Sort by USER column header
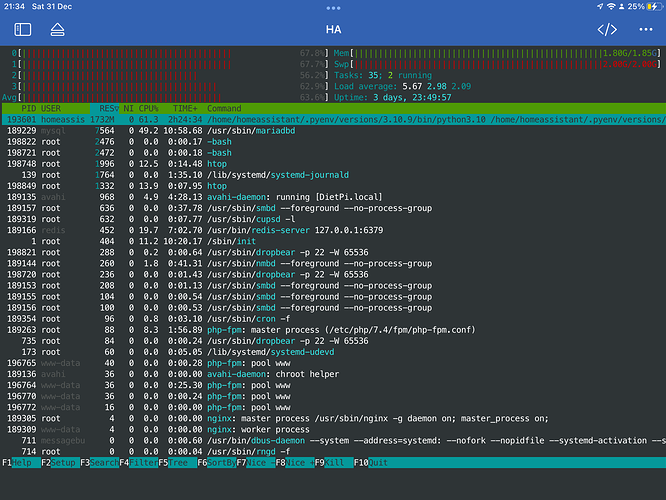666x500 pixels. click(x=51, y=108)
